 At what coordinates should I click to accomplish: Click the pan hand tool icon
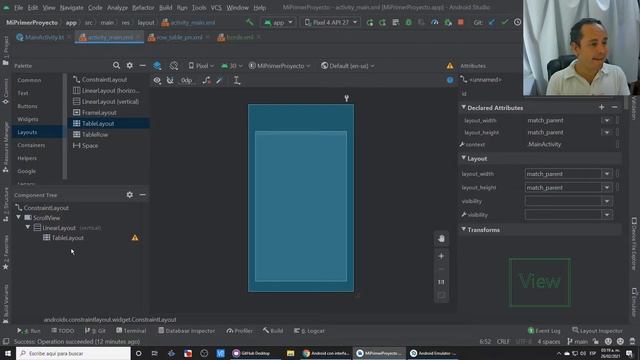pyautogui.click(x=441, y=239)
